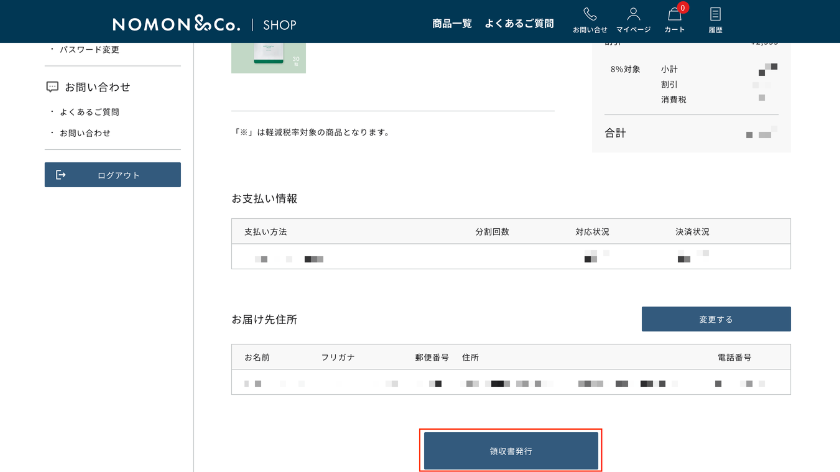840x472 pixels.
Task: Click the 領収書発行 receipt button
Action: click(x=511, y=451)
